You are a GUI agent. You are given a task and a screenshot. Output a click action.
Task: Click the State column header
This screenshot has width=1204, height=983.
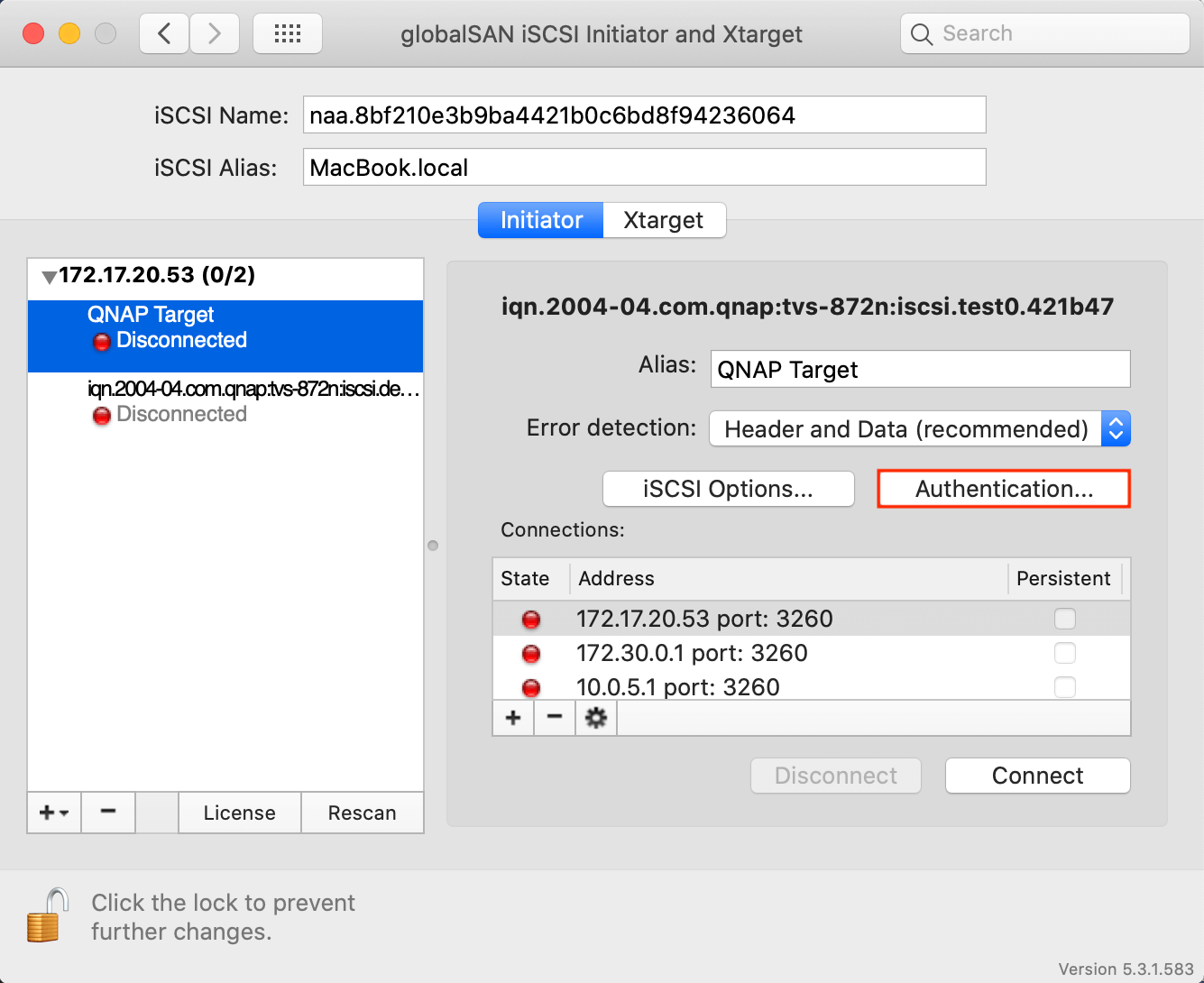tap(531, 579)
